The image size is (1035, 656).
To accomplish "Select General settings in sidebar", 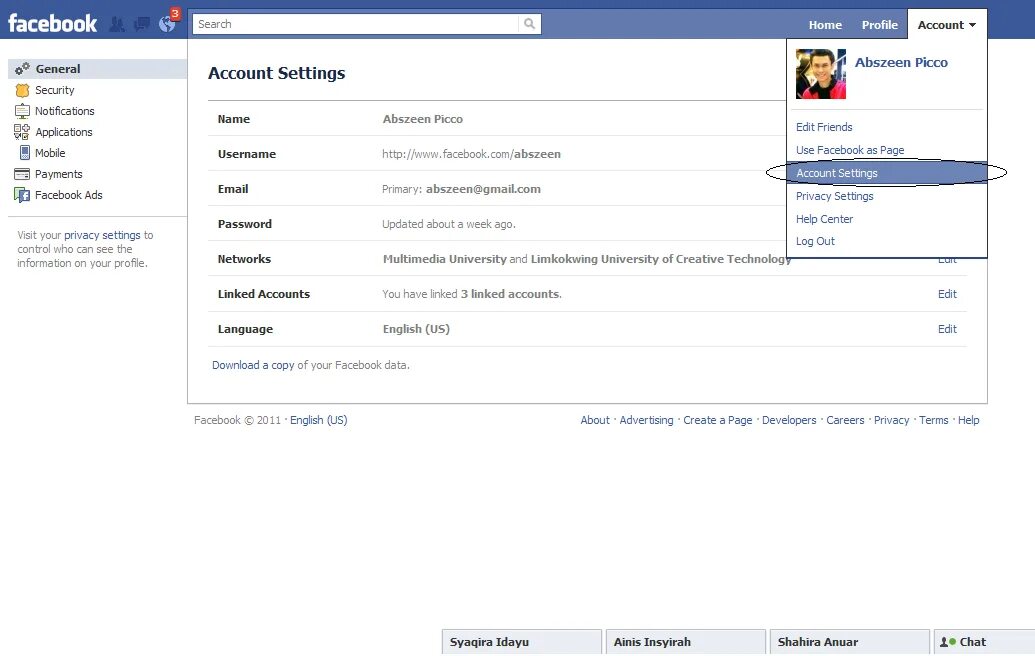I will click(x=98, y=69).
